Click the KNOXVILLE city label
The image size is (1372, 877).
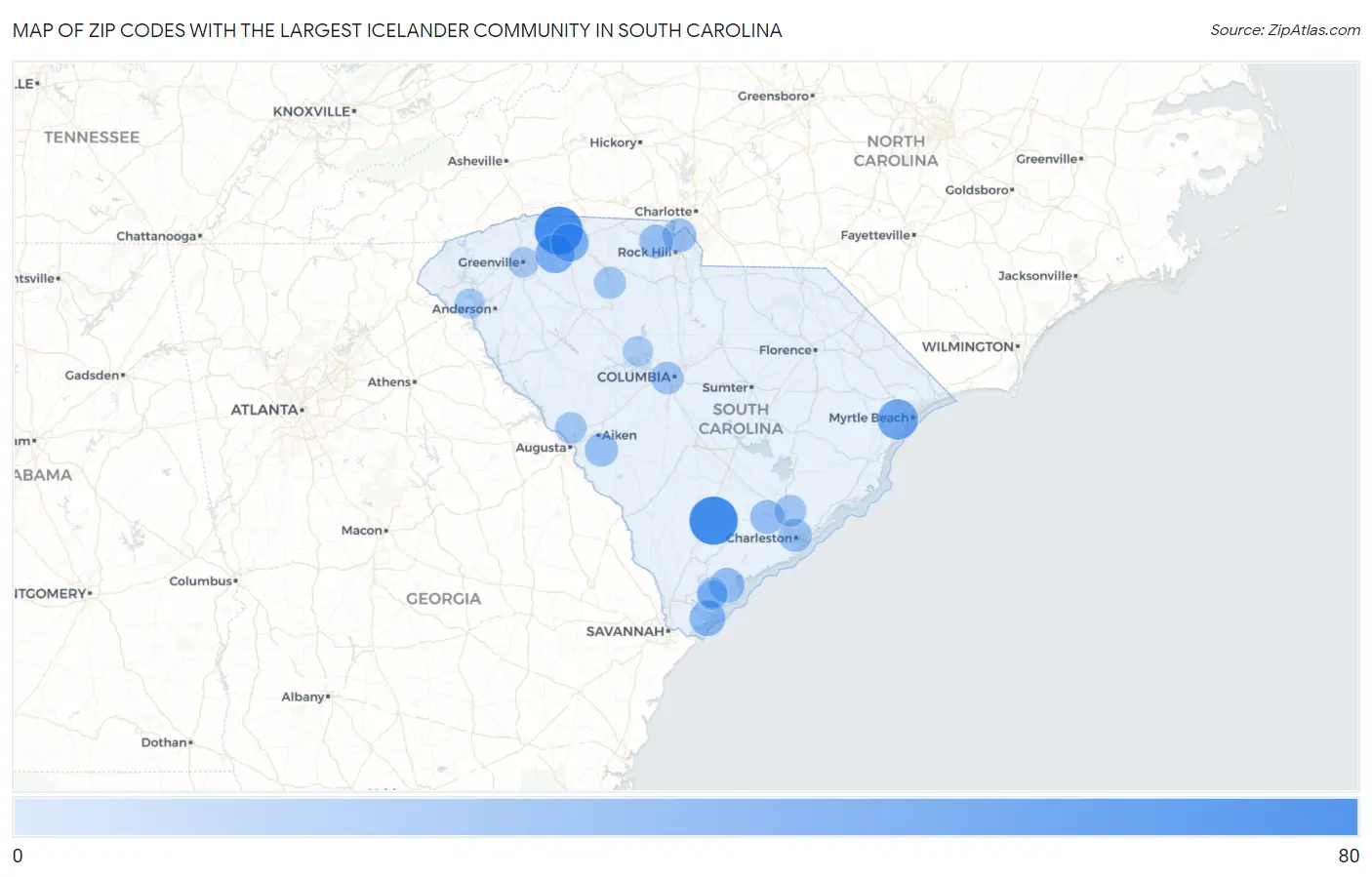tap(311, 111)
